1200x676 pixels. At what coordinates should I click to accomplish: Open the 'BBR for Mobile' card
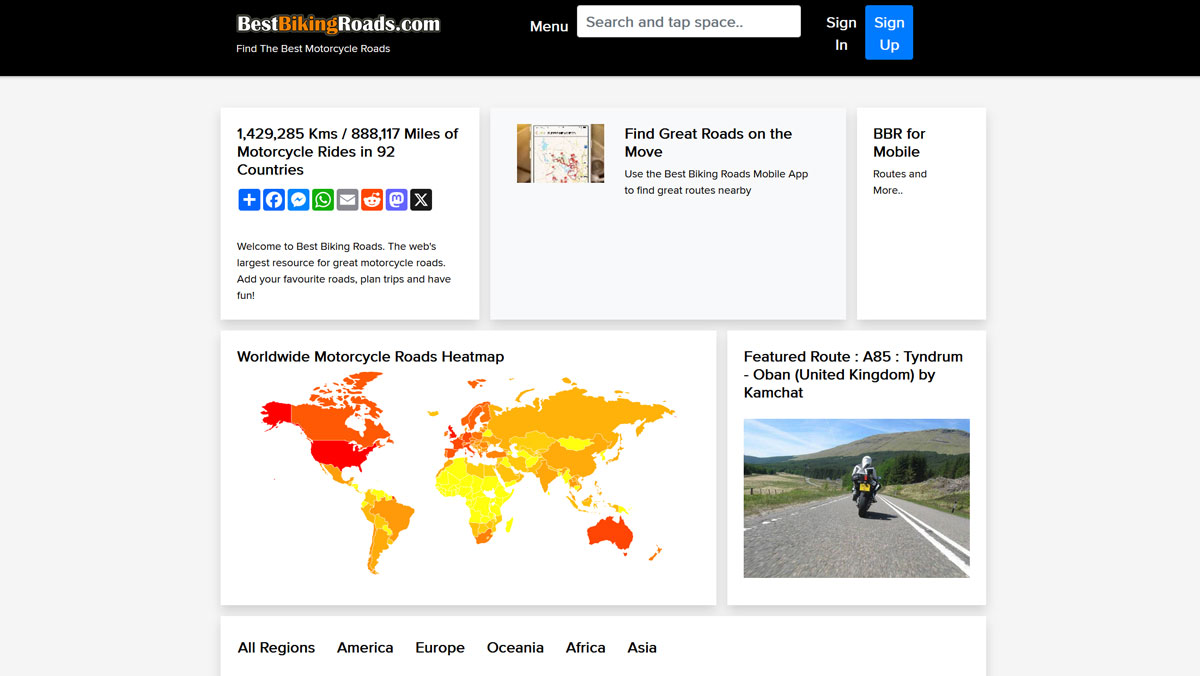pos(921,213)
